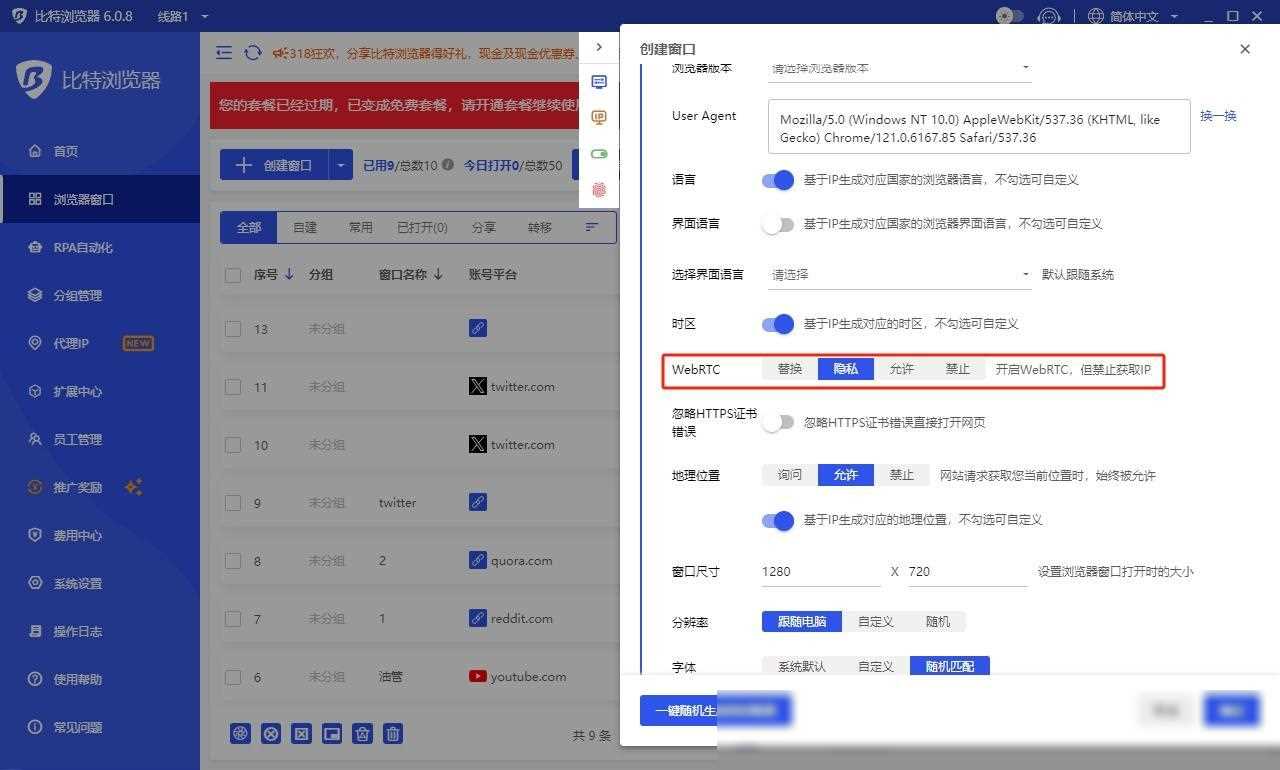
Task: Switch to the 转移 tab
Action: click(x=540, y=227)
